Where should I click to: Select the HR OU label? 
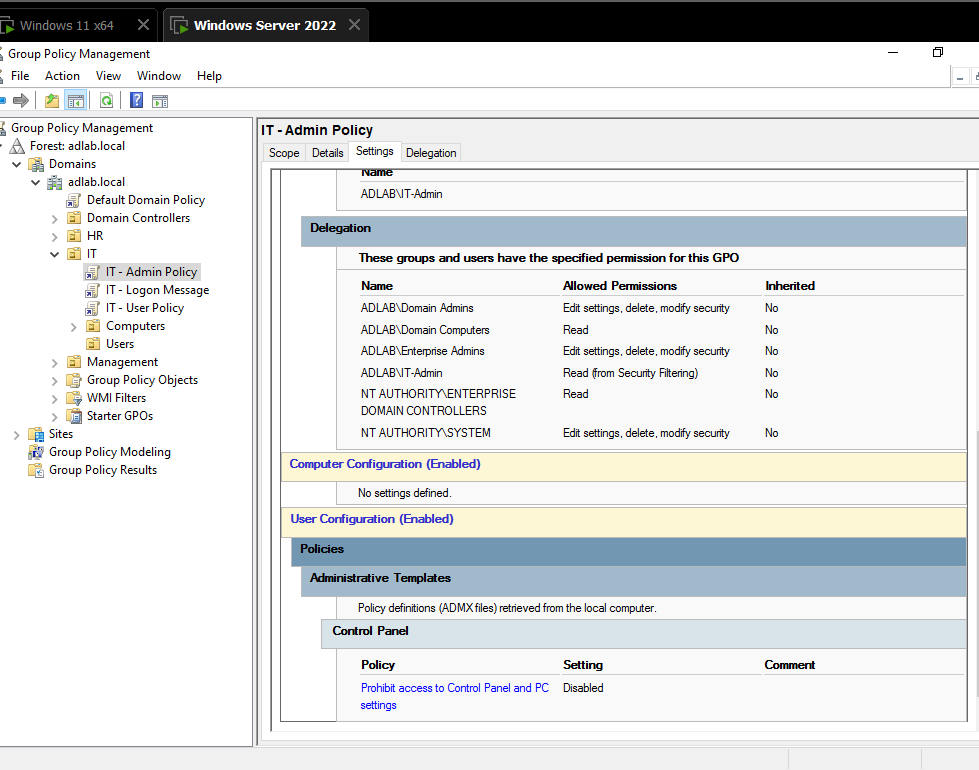coord(95,236)
